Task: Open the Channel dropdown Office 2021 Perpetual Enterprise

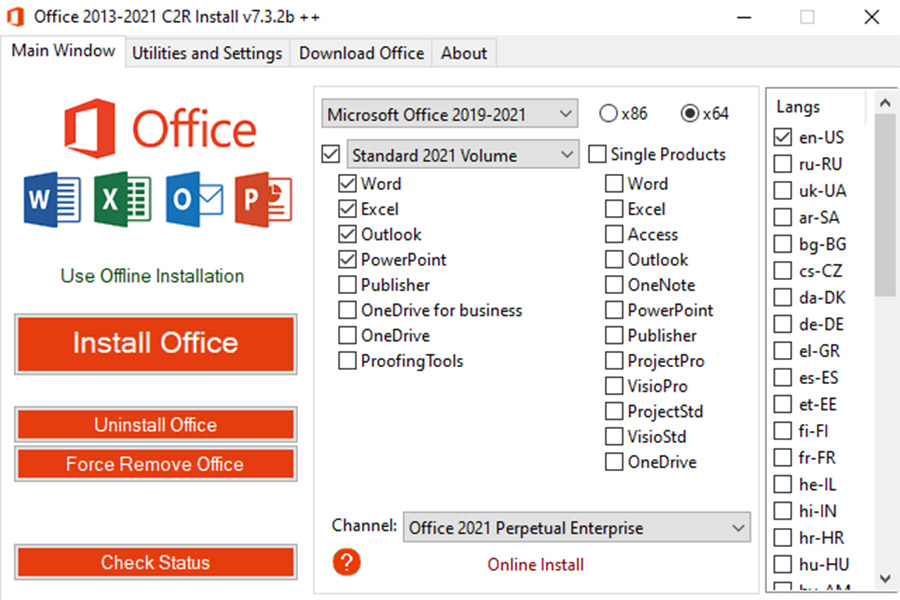Action: 577,527
